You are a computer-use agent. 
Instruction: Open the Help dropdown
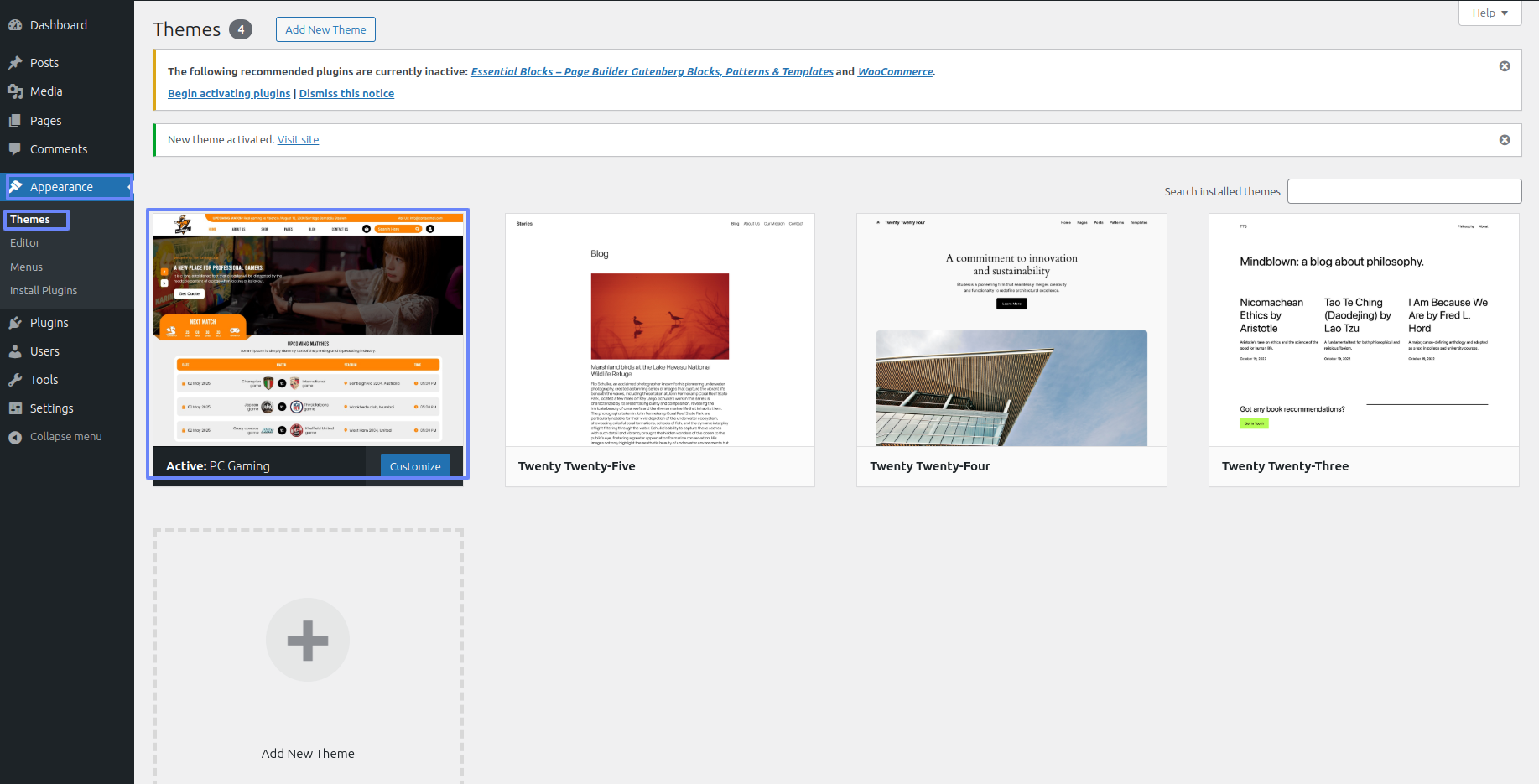1490,13
